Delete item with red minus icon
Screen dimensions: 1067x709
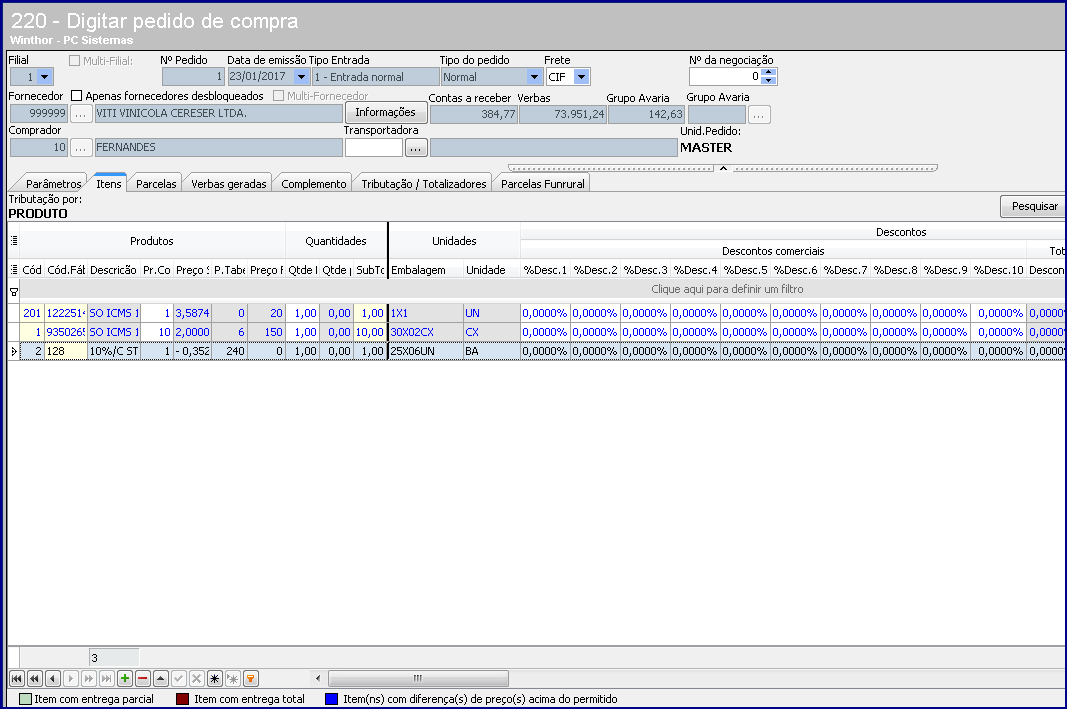[143, 678]
